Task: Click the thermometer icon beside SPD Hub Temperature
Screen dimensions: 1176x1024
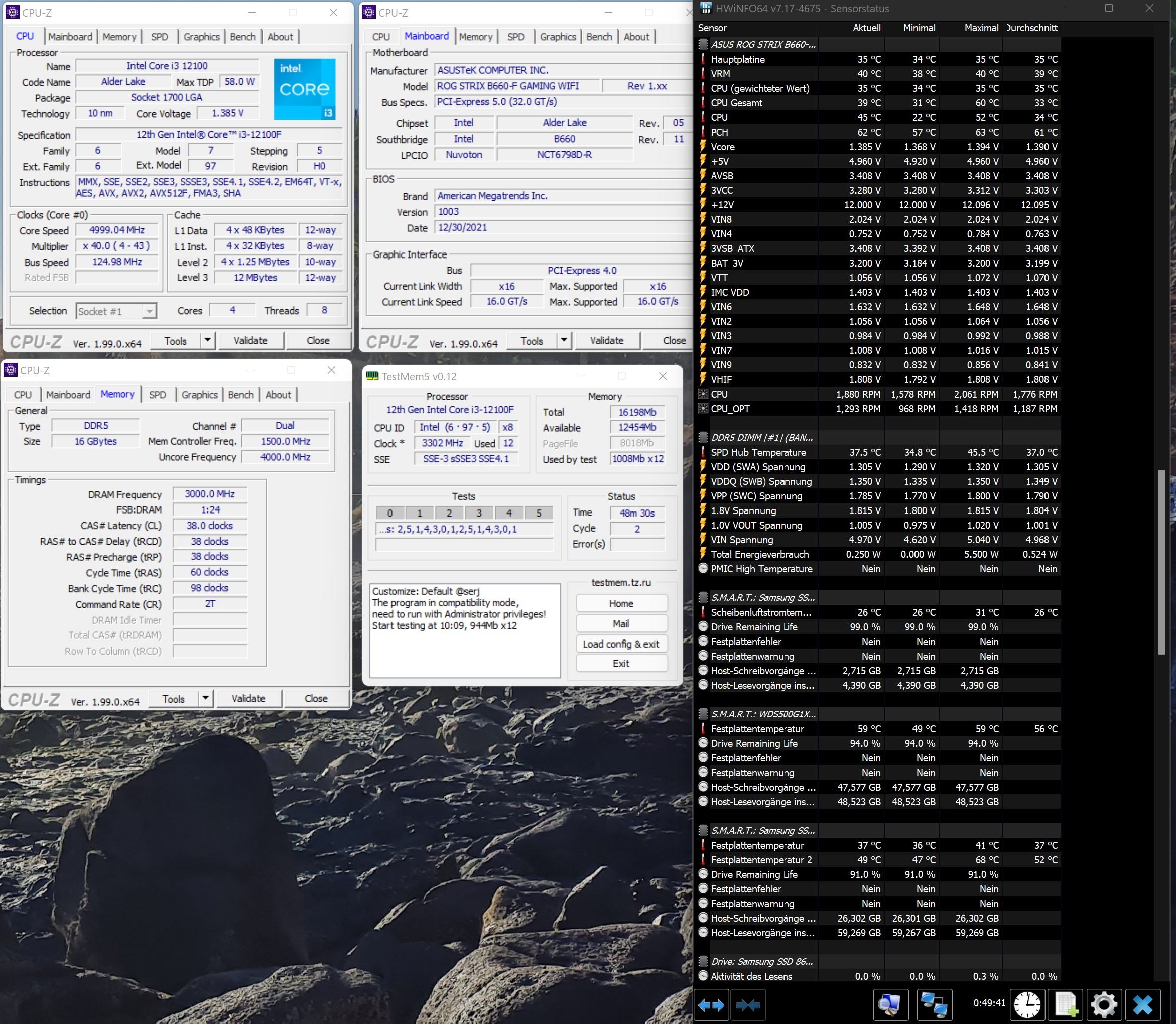Action: (703, 452)
